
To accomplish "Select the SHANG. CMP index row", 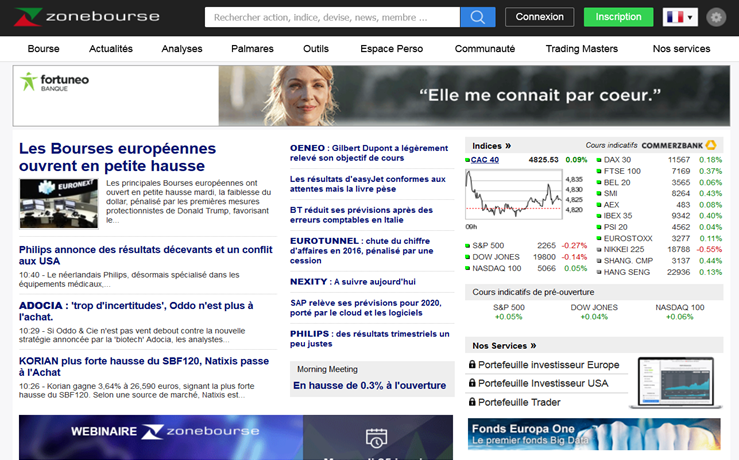I will pos(659,261).
